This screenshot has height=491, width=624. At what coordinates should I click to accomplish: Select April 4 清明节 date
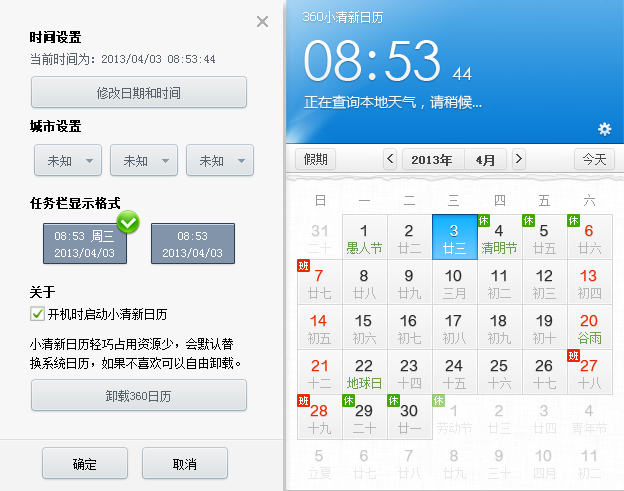pyautogui.click(x=499, y=237)
